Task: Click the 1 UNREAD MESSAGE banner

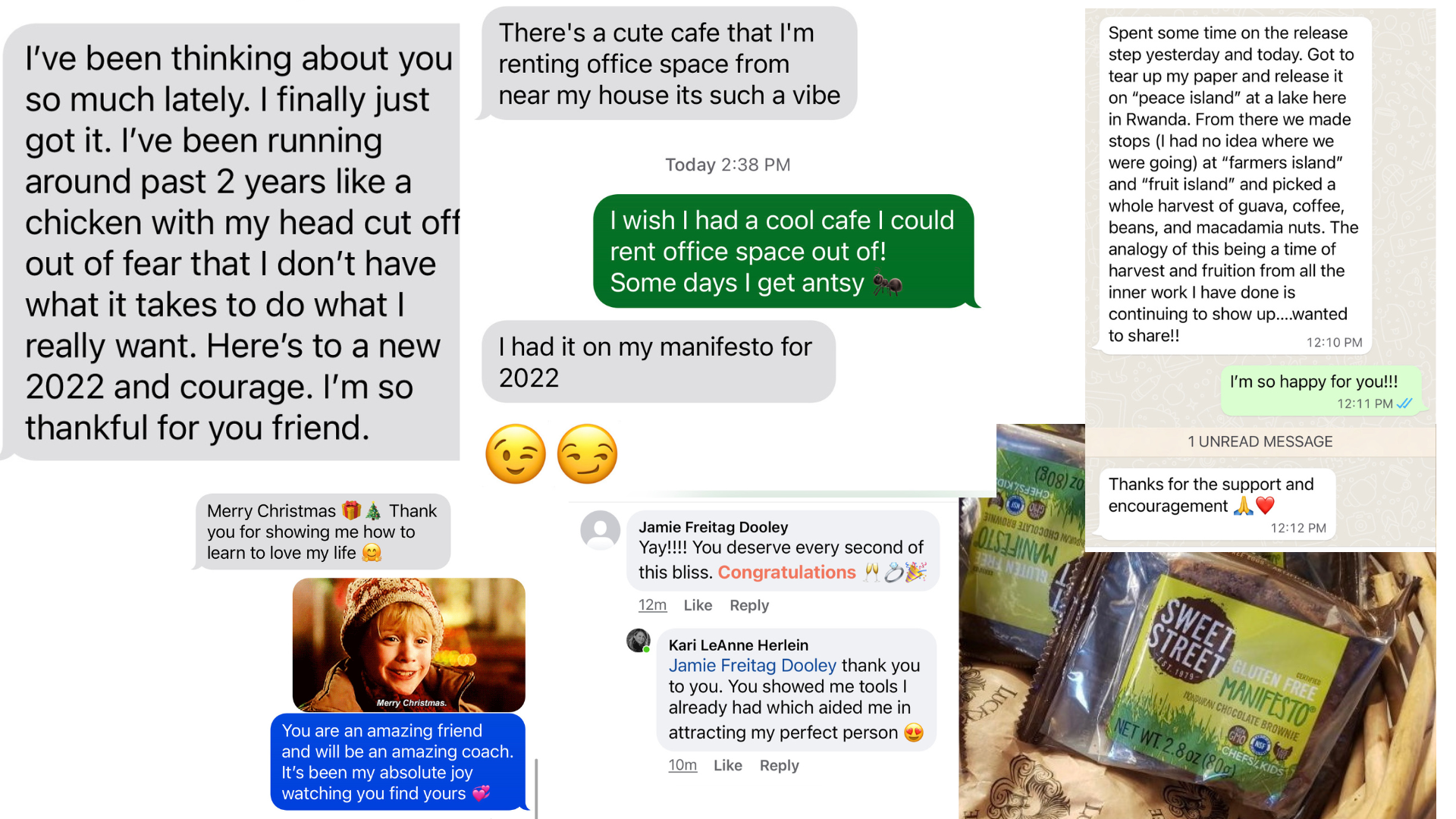Action: pyautogui.click(x=1260, y=441)
